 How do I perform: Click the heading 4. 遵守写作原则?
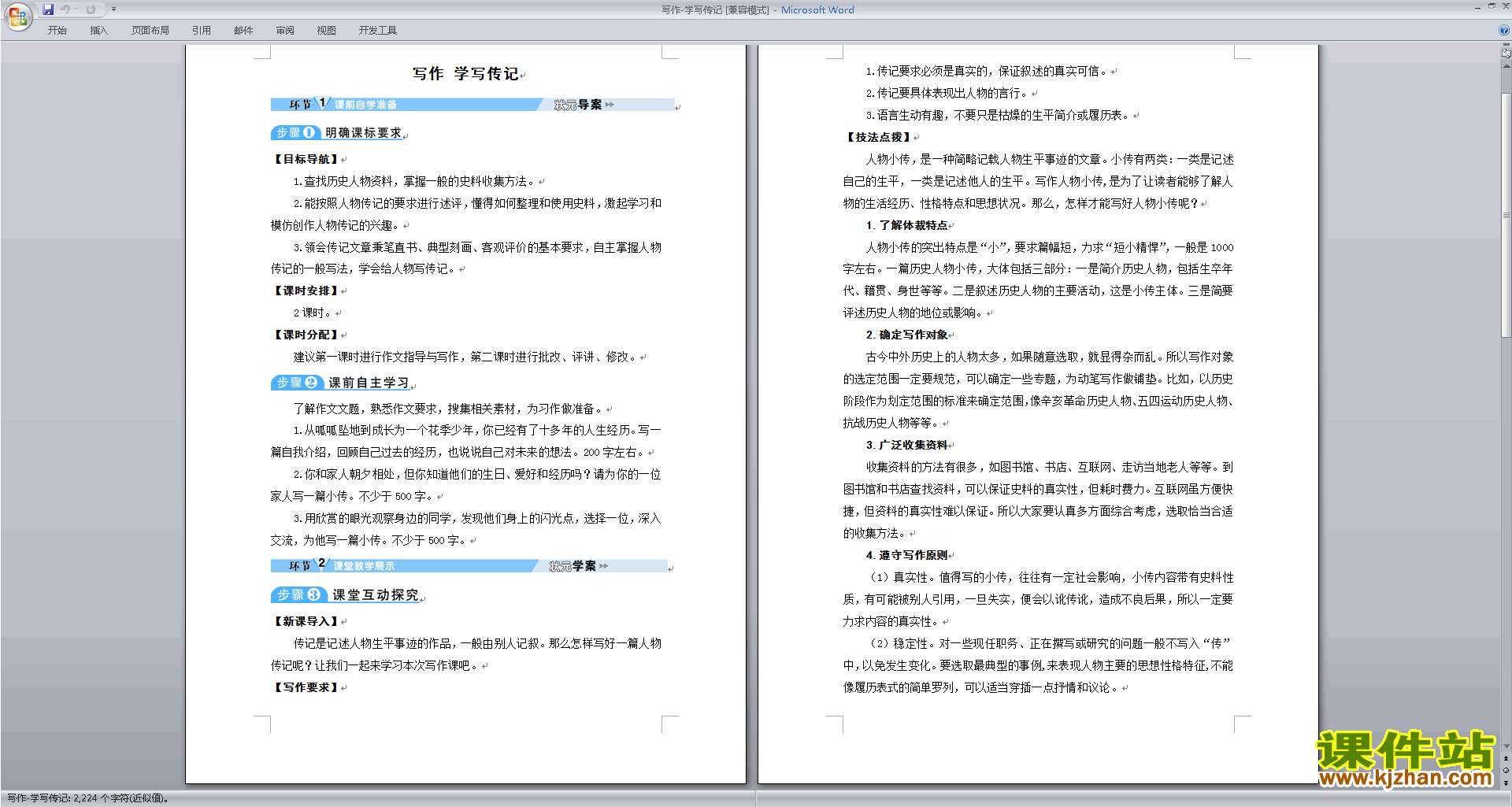point(907,555)
